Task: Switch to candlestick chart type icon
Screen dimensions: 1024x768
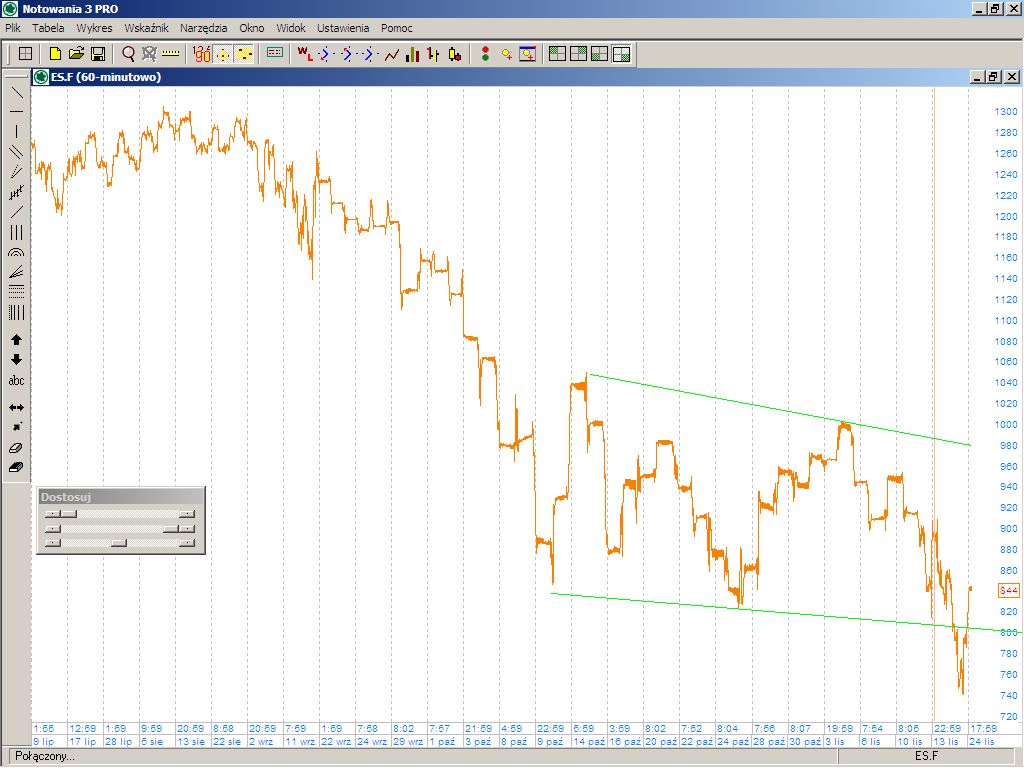Action: click(455, 54)
